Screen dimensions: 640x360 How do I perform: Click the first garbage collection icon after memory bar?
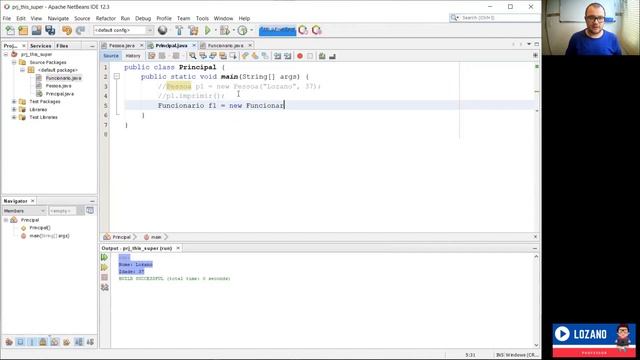tap(303, 30)
